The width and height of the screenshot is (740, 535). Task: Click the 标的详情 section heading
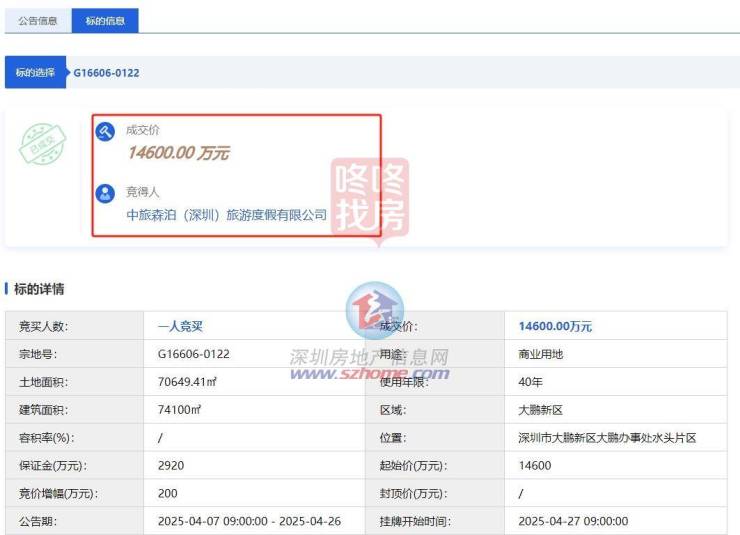click(x=39, y=289)
